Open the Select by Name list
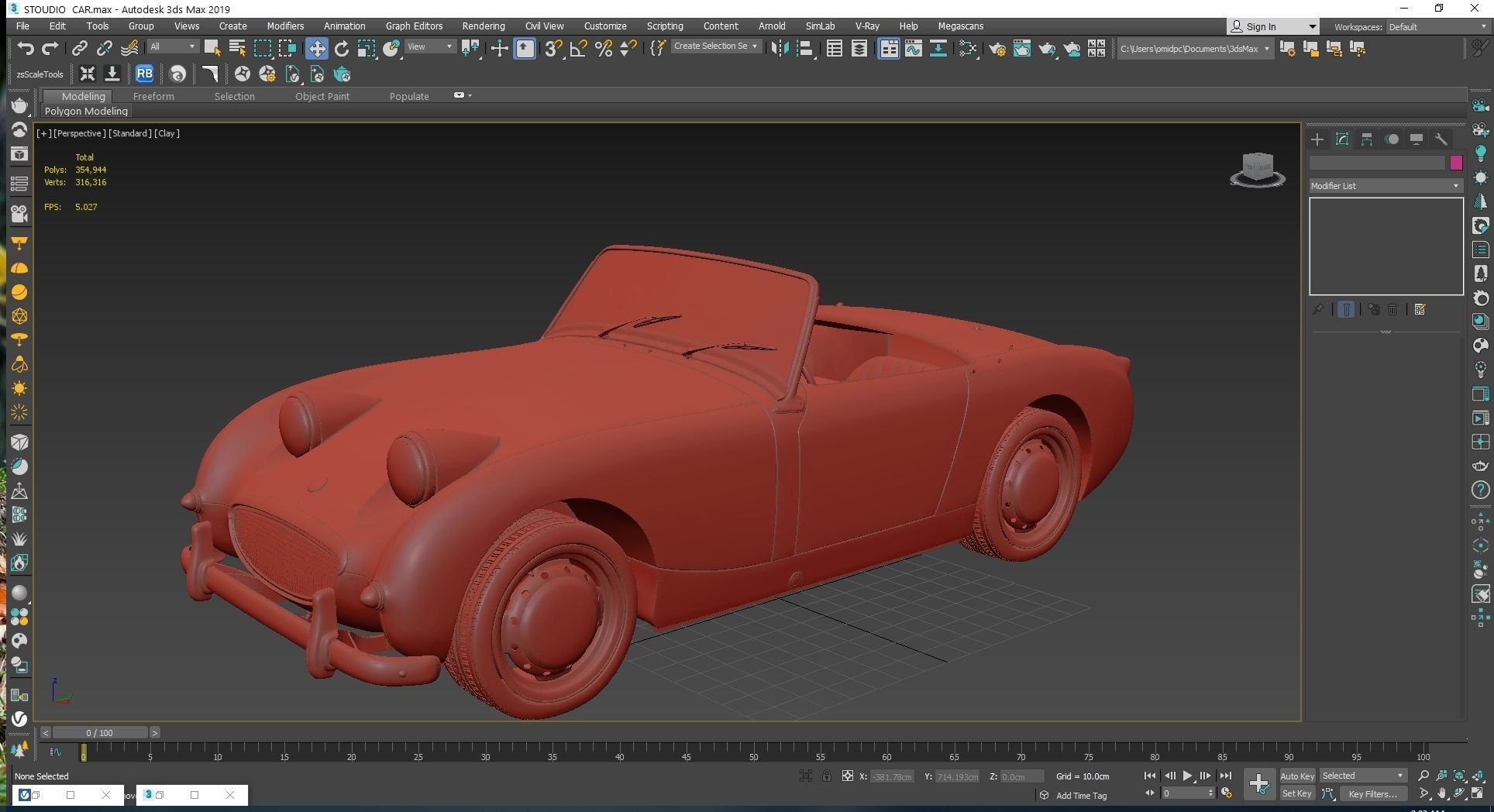Viewport: 1494px width, 812px height. pos(237,49)
